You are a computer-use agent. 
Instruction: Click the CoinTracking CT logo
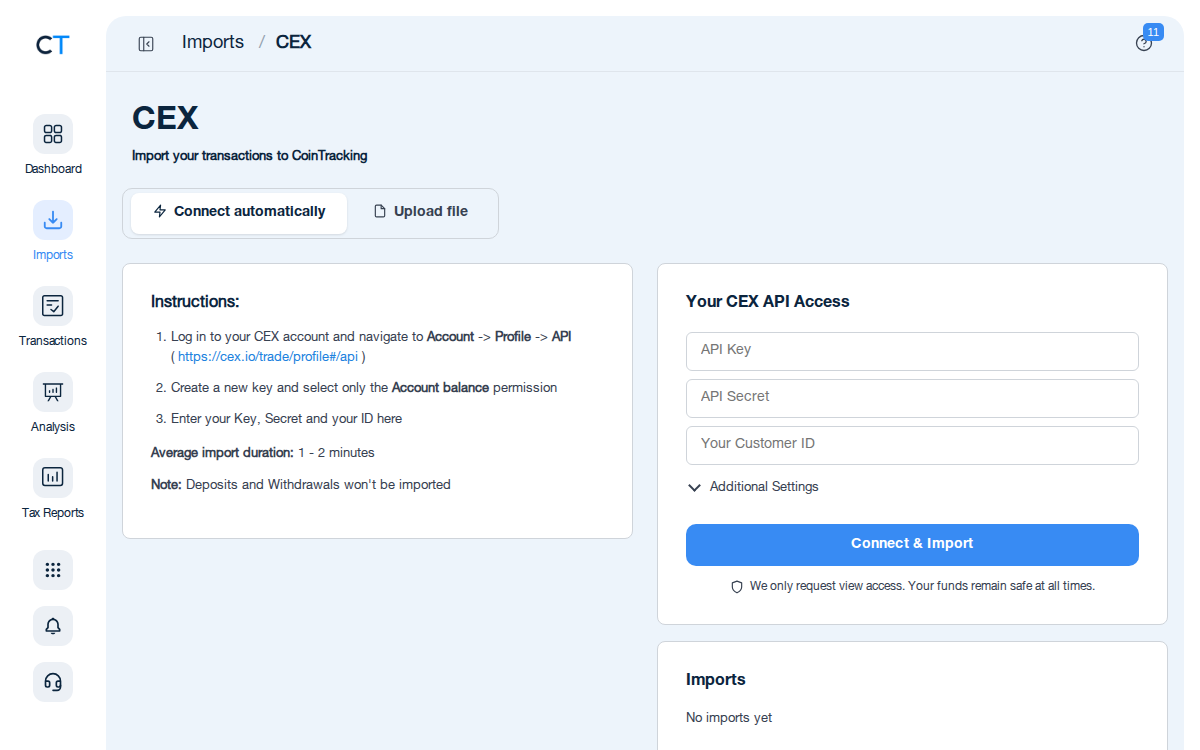pos(52,45)
